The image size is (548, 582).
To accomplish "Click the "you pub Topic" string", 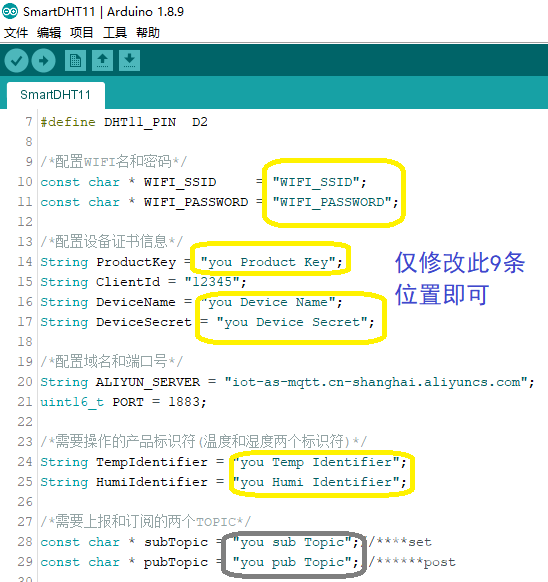I will [292, 563].
